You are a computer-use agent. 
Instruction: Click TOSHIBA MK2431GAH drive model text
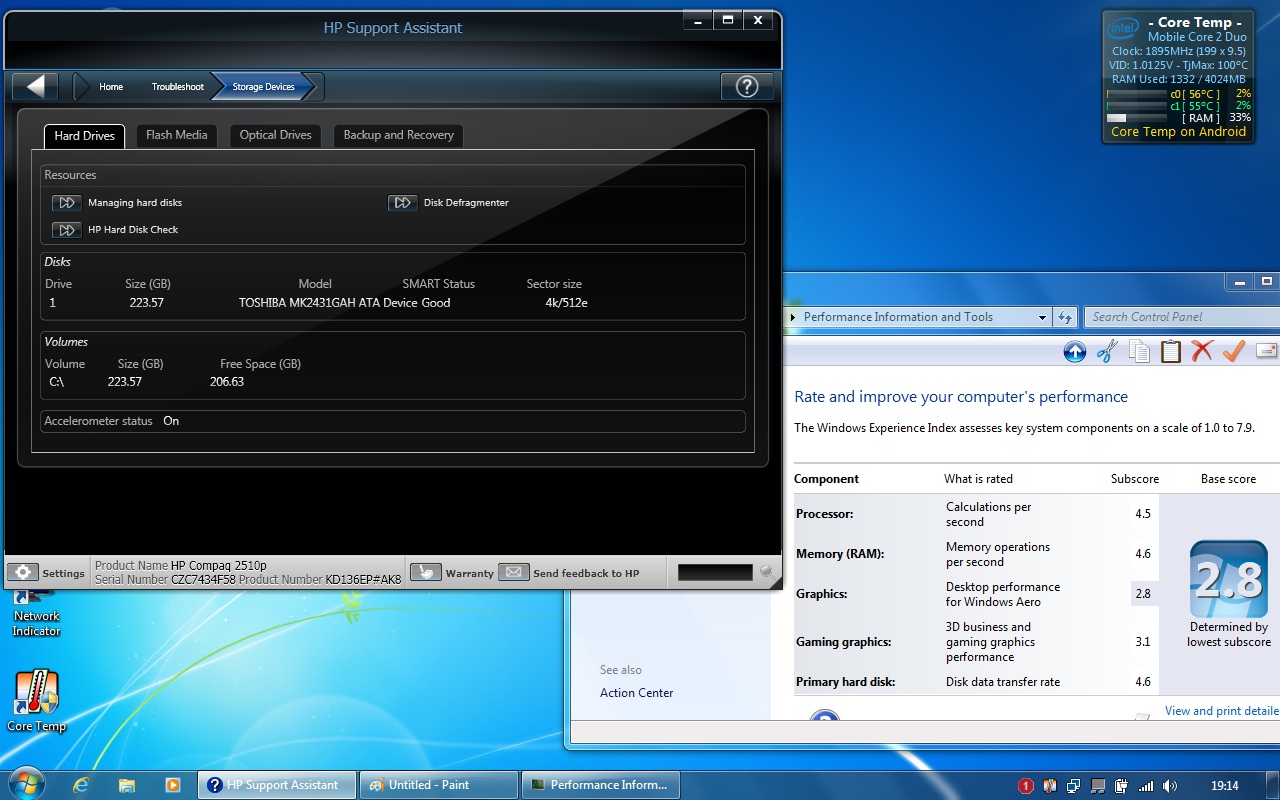tap(328, 303)
